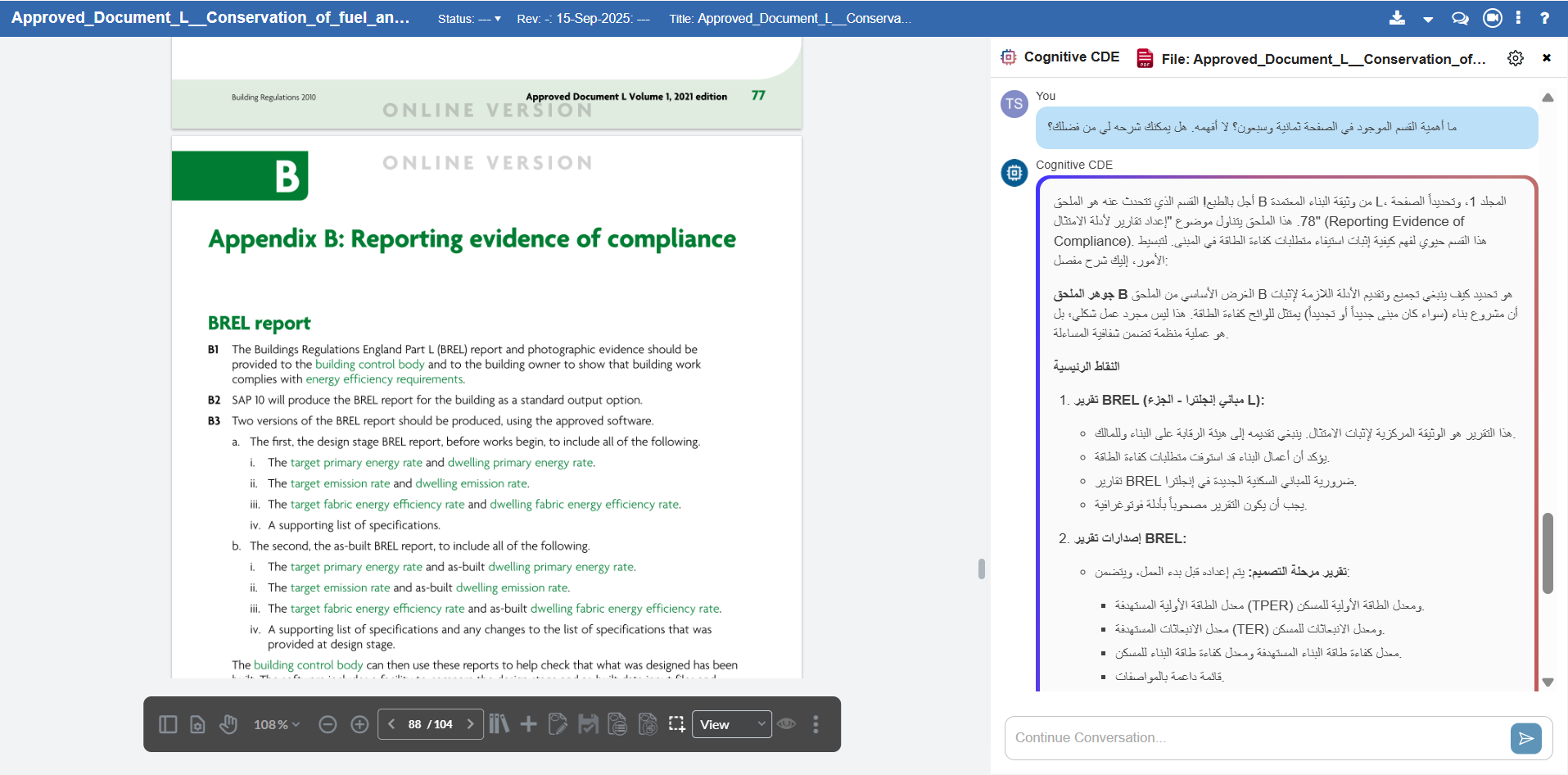Zoom in with the plus circle
Image resolution: width=1568 pixels, height=775 pixels.
click(359, 724)
